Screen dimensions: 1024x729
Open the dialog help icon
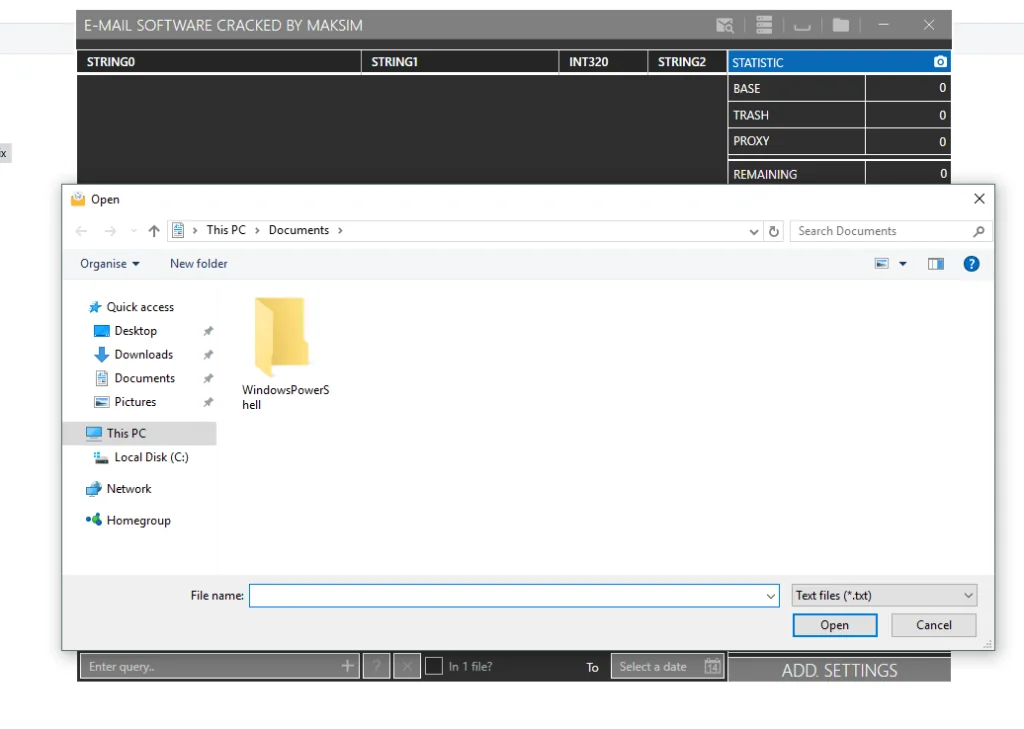pyautogui.click(x=970, y=264)
